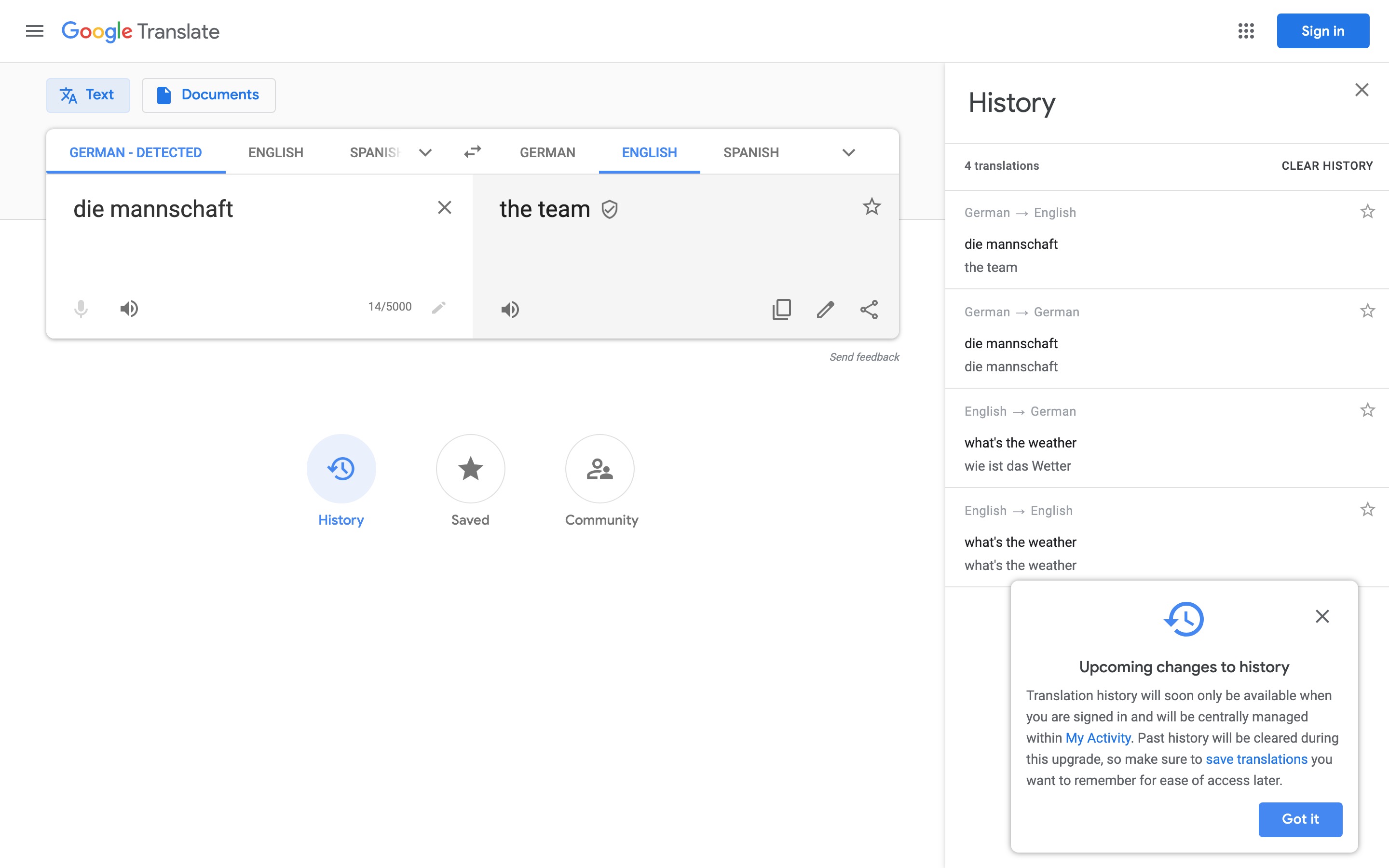Viewport: 1389px width, 868px height.
Task: Click the edit pencil icon on translation
Action: pyautogui.click(x=825, y=309)
